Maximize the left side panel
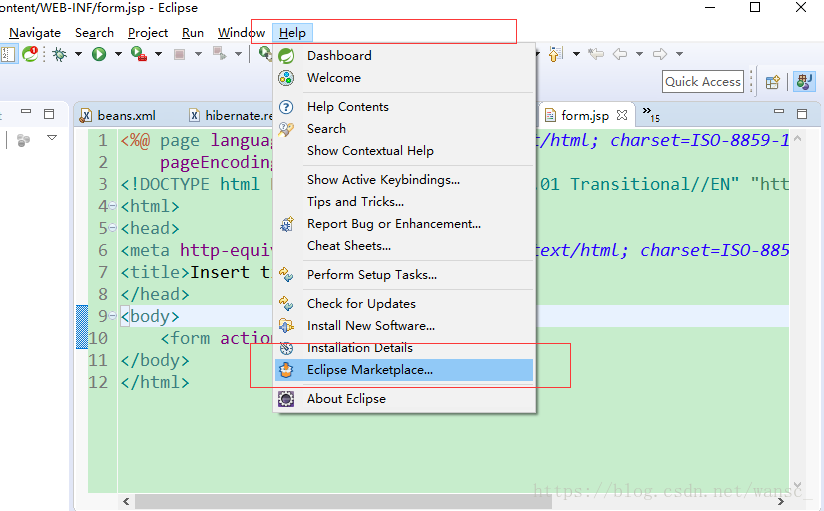Viewport: 824px width, 511px height. tap(49, 114)
